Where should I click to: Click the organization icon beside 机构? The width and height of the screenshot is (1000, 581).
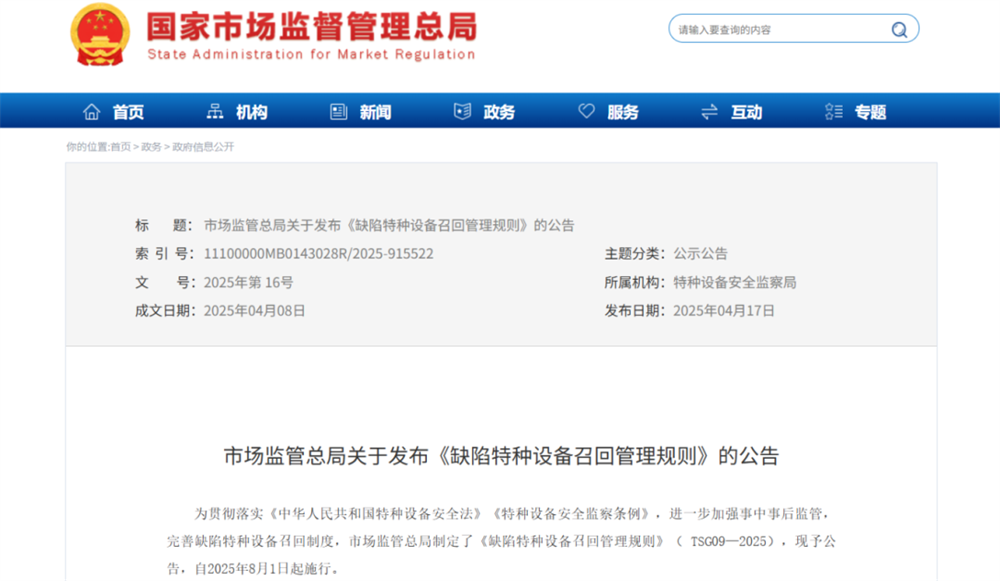[215, 112]
